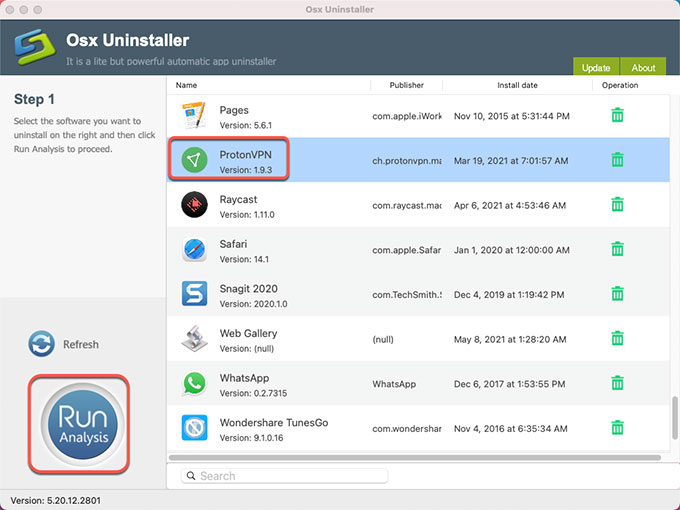Select the Raycast name text
This screenshot has width=680, height=510.
coord(238,199)
